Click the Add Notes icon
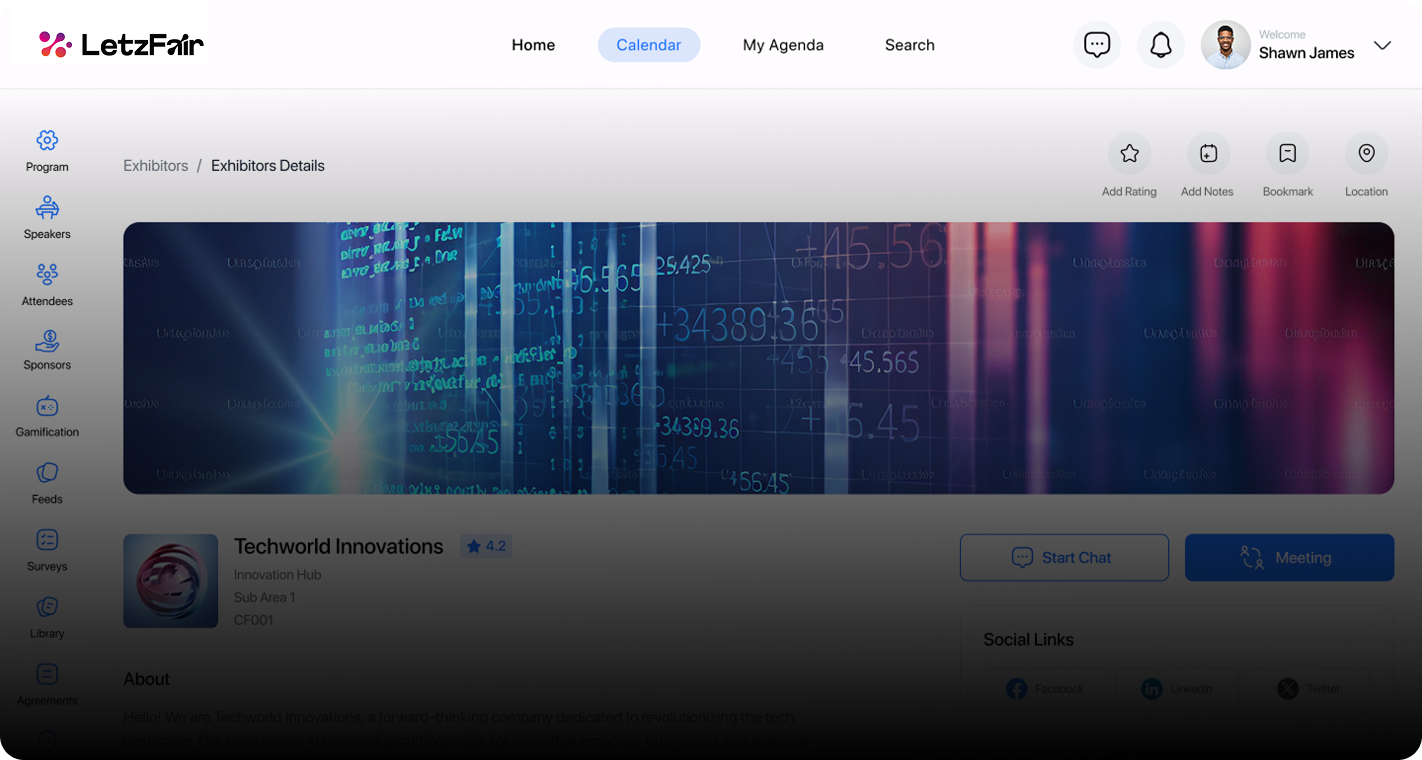The height and width of the screenshot is (760, 1422). [x=1208, y=154]
